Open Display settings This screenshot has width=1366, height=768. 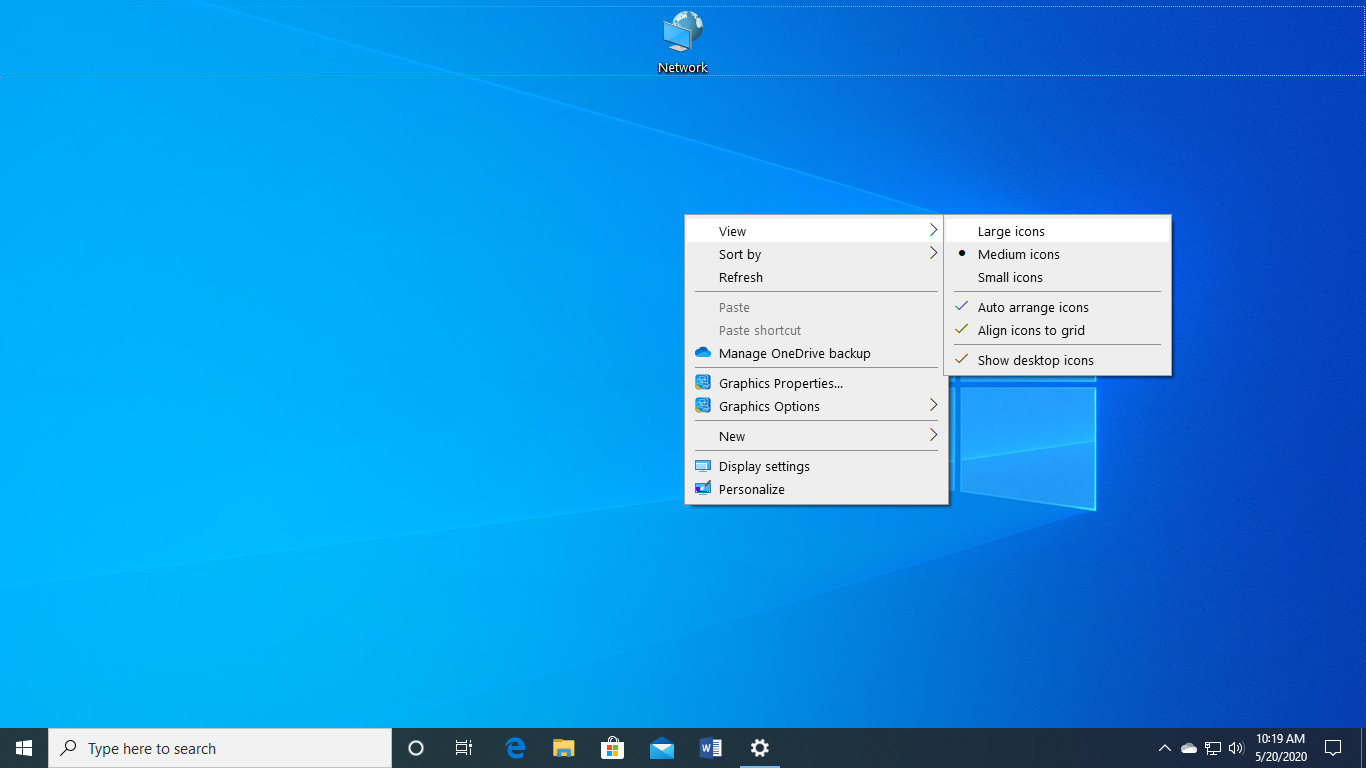point(816,466)
